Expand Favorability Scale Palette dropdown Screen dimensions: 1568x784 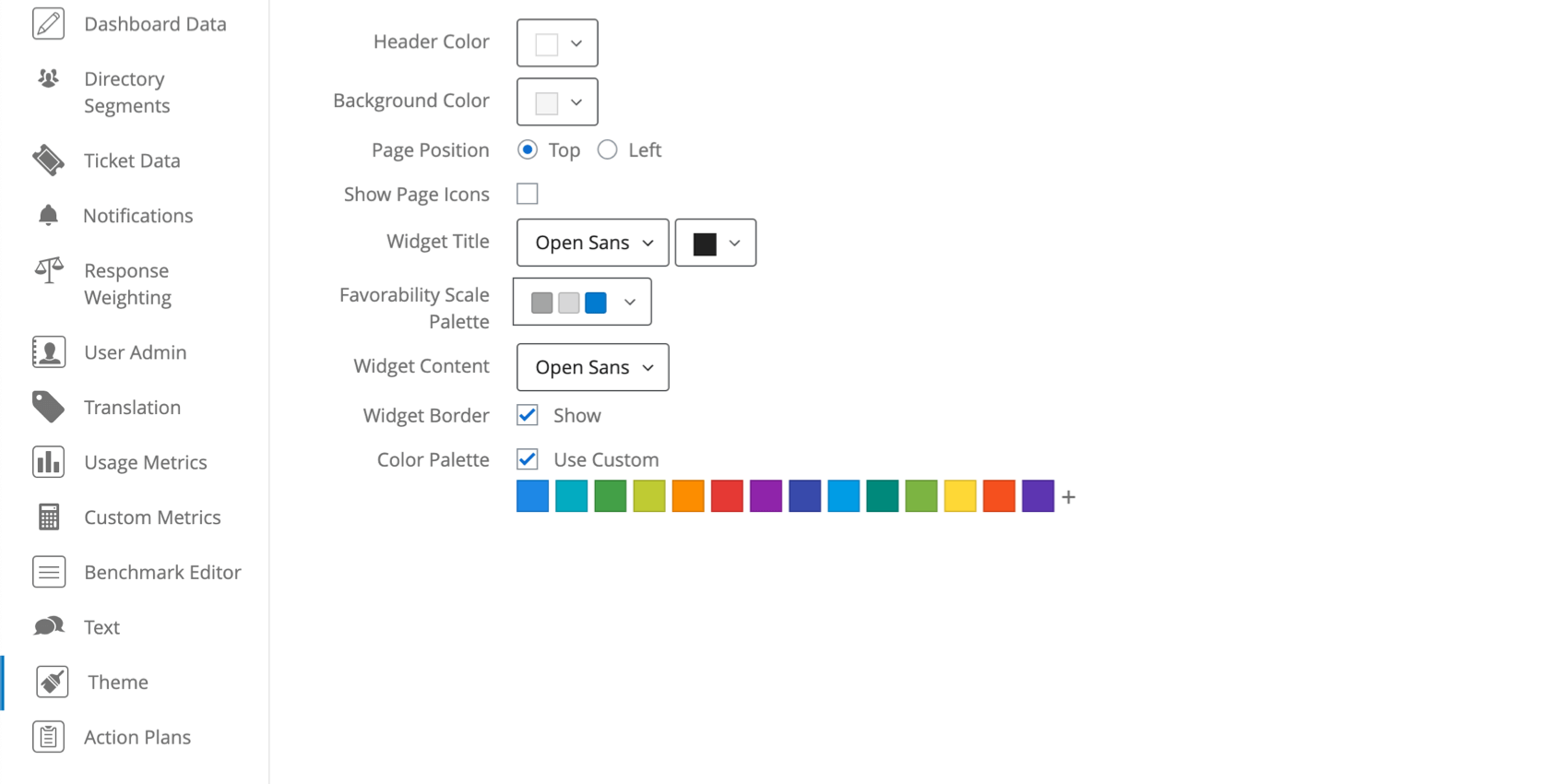click(x=582, y=302)
